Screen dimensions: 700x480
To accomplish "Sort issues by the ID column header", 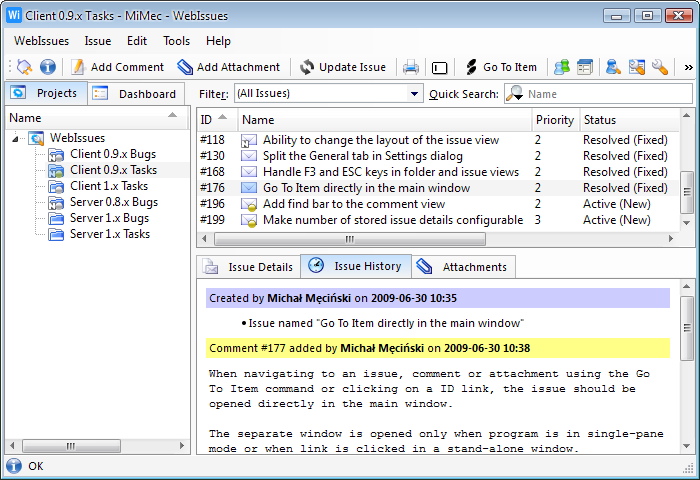I will coord(217,120).
